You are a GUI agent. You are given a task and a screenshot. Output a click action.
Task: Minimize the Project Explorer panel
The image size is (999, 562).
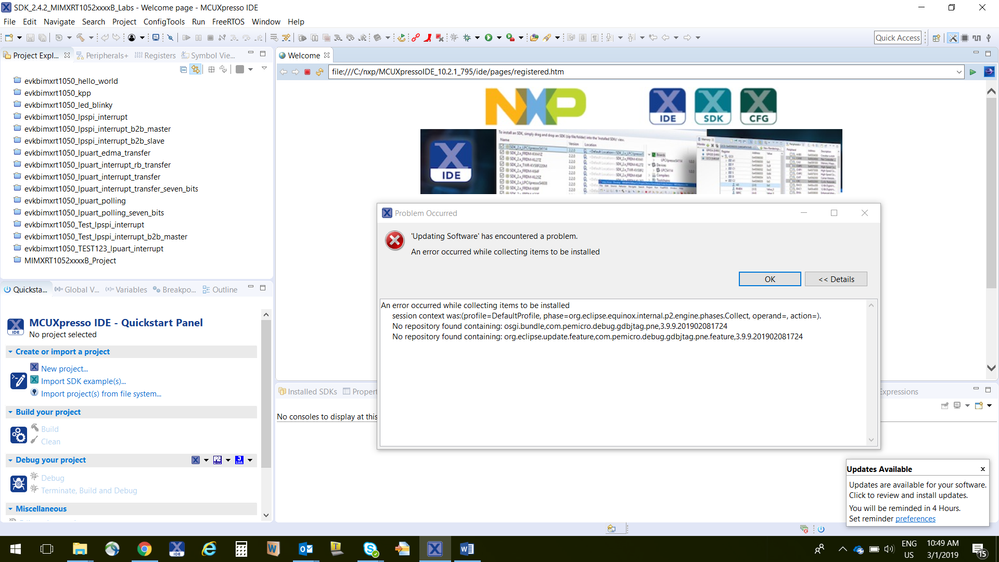[x=250, y=53]
